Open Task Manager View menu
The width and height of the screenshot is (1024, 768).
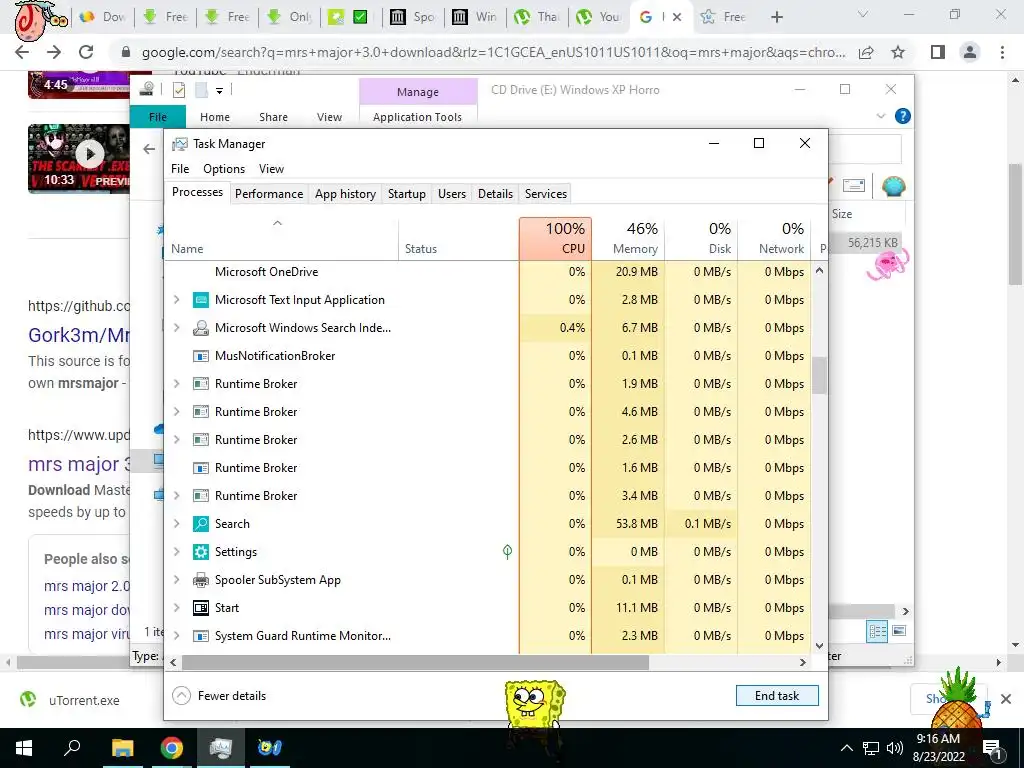271,169
